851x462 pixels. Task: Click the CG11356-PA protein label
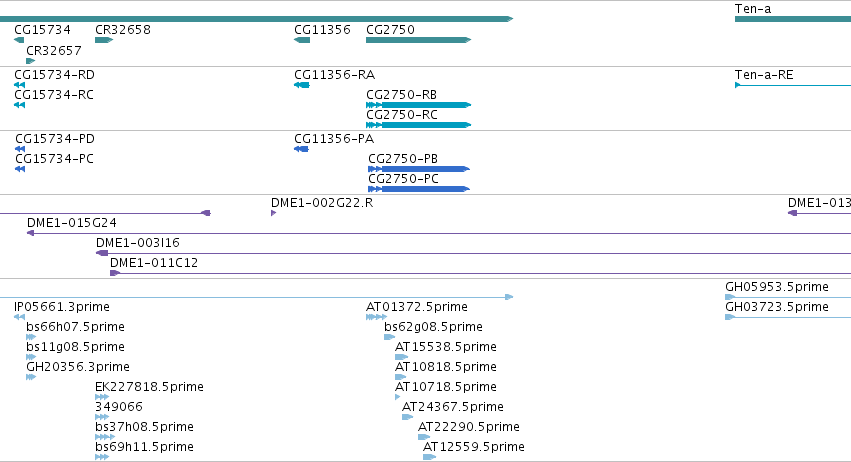(334, 139)
